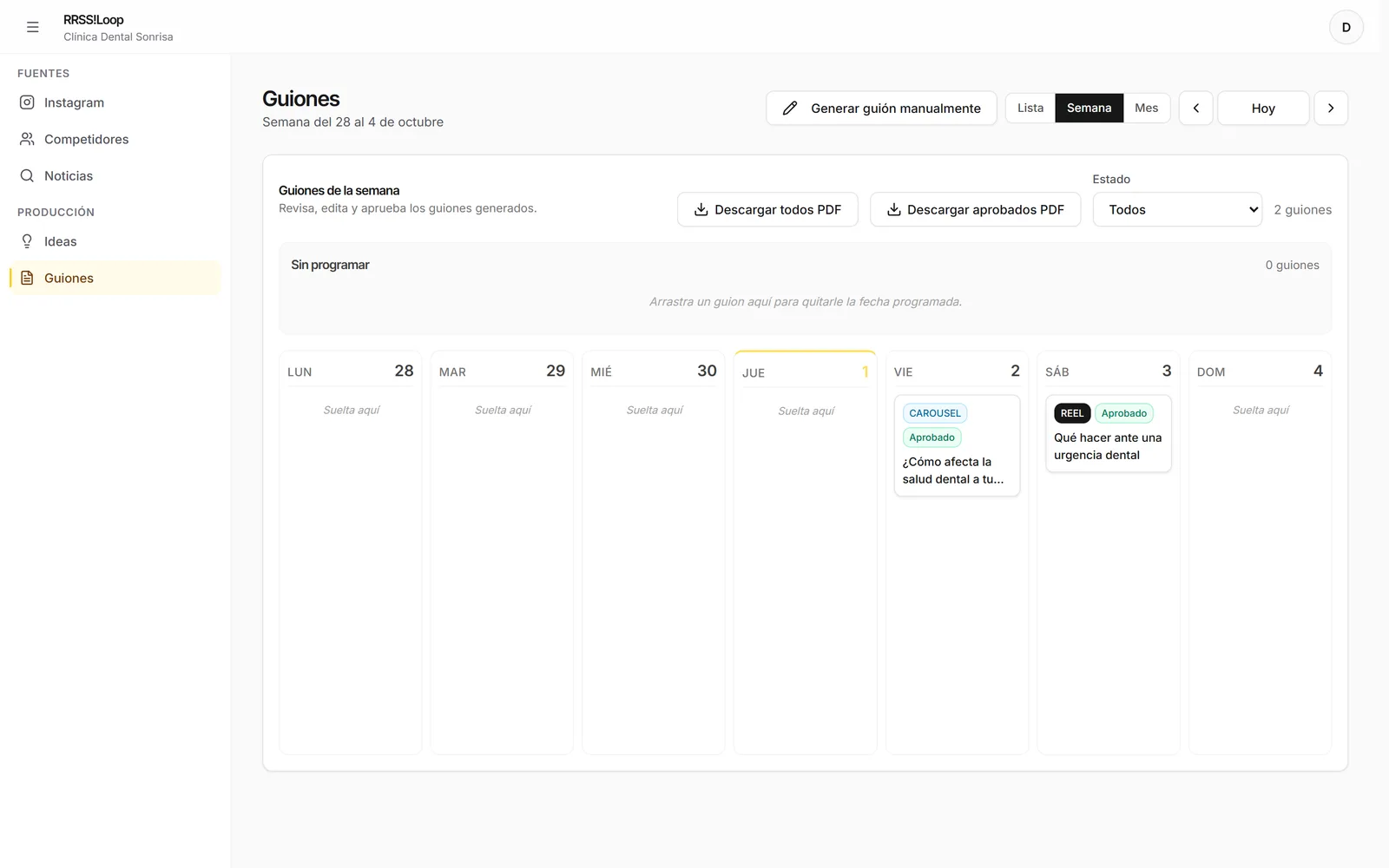The height and width of the screenshot is (868, 1389).
Task: Open Competidores section
Action: pos(115,139)
